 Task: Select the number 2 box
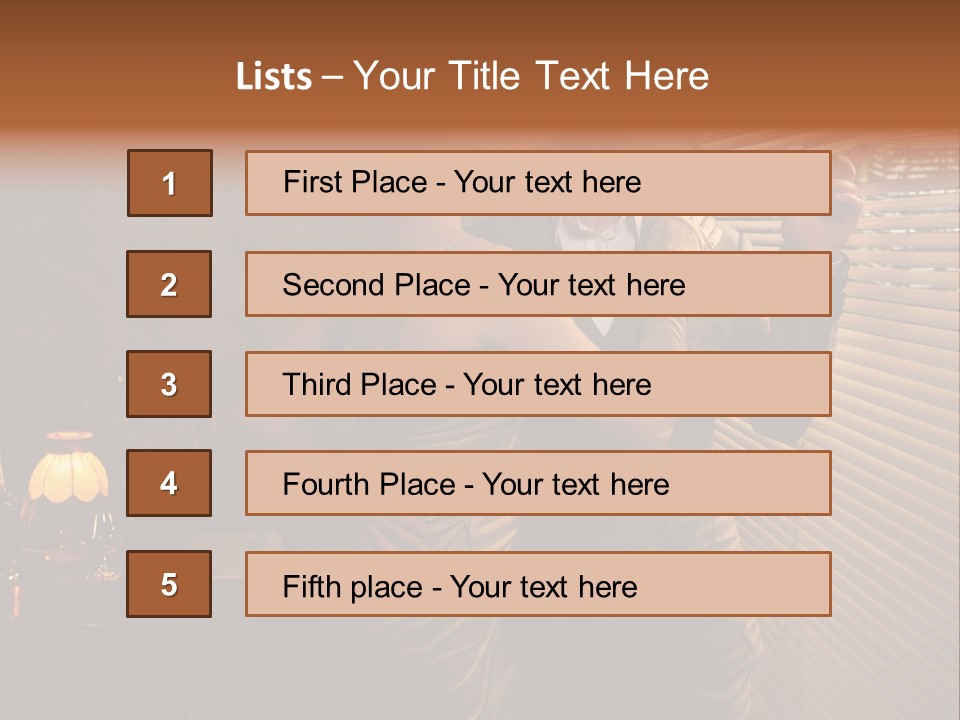click(x=169, y=284)
